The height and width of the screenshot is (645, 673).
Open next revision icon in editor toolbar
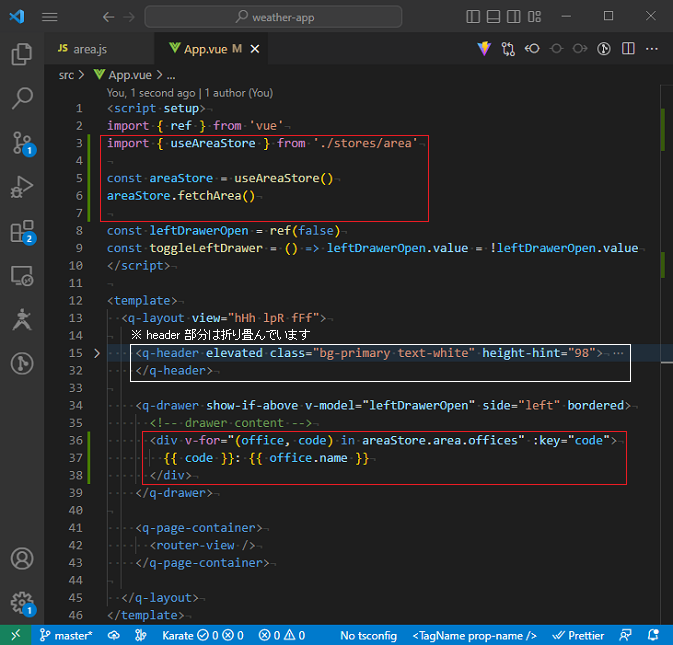click(580, 48)
